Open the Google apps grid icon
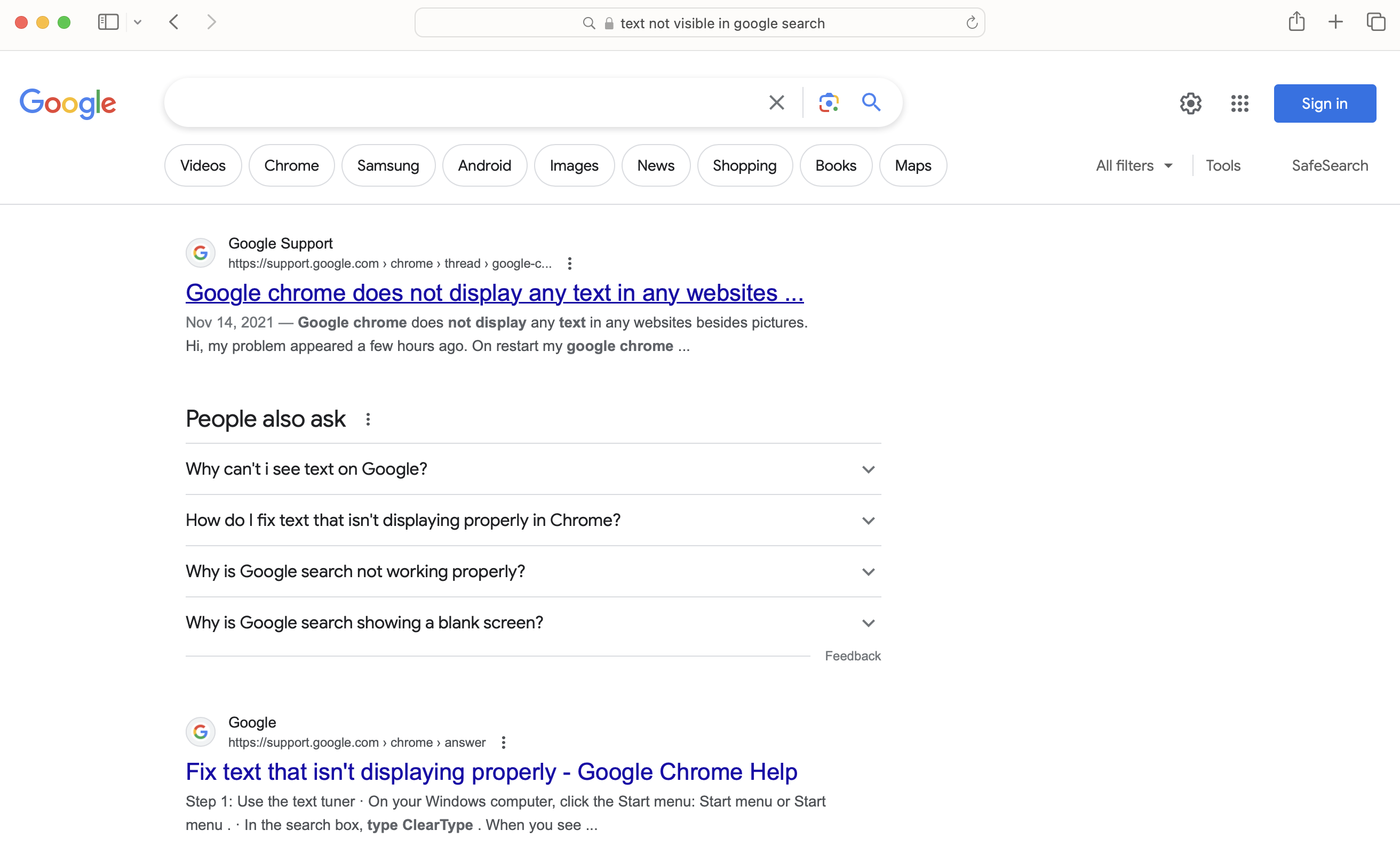1400x846 pixels. (x=1239, y=103)
